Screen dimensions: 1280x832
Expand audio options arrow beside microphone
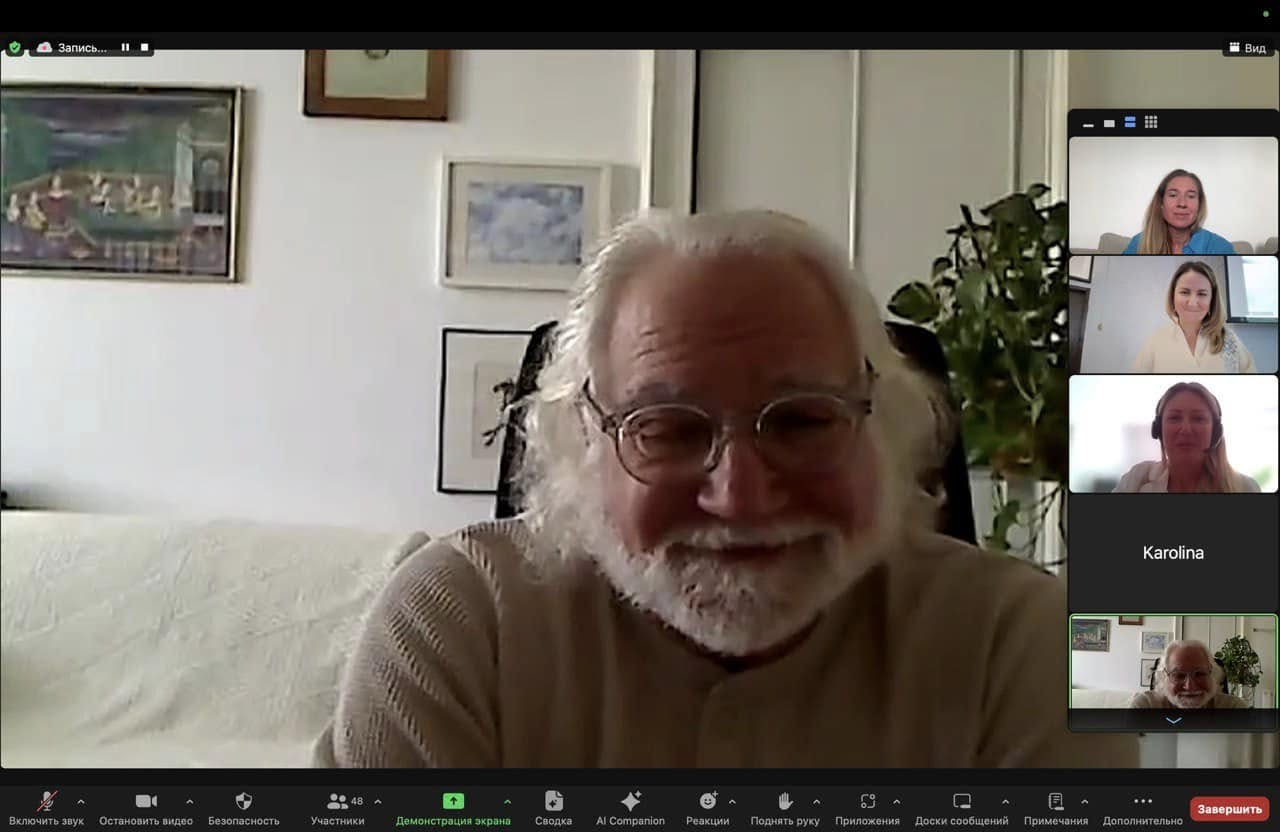(81, 801)
